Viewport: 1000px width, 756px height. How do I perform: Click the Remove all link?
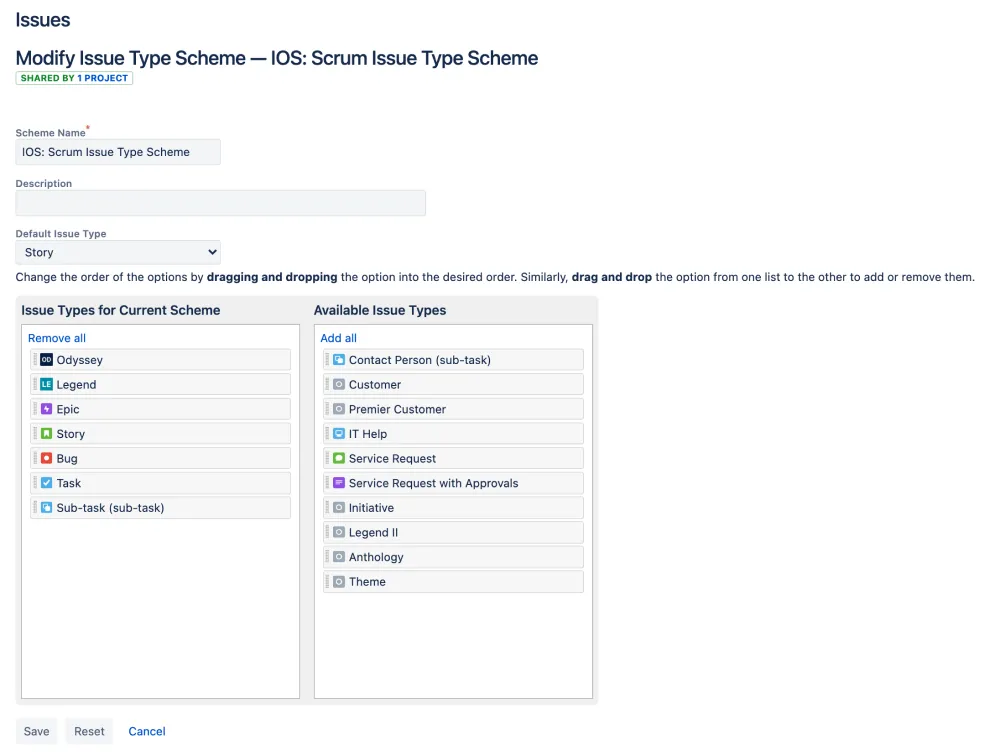pos(57,338)
